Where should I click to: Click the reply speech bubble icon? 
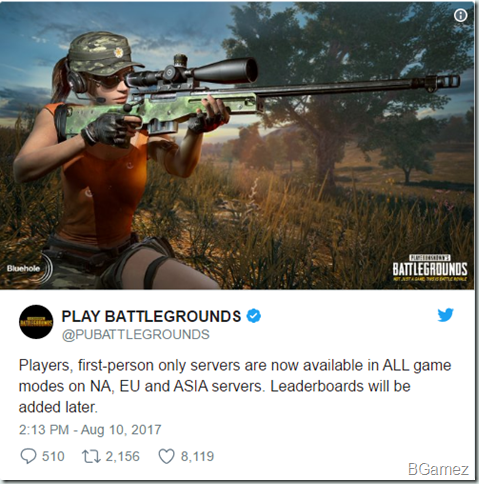[x=28, y=456]
